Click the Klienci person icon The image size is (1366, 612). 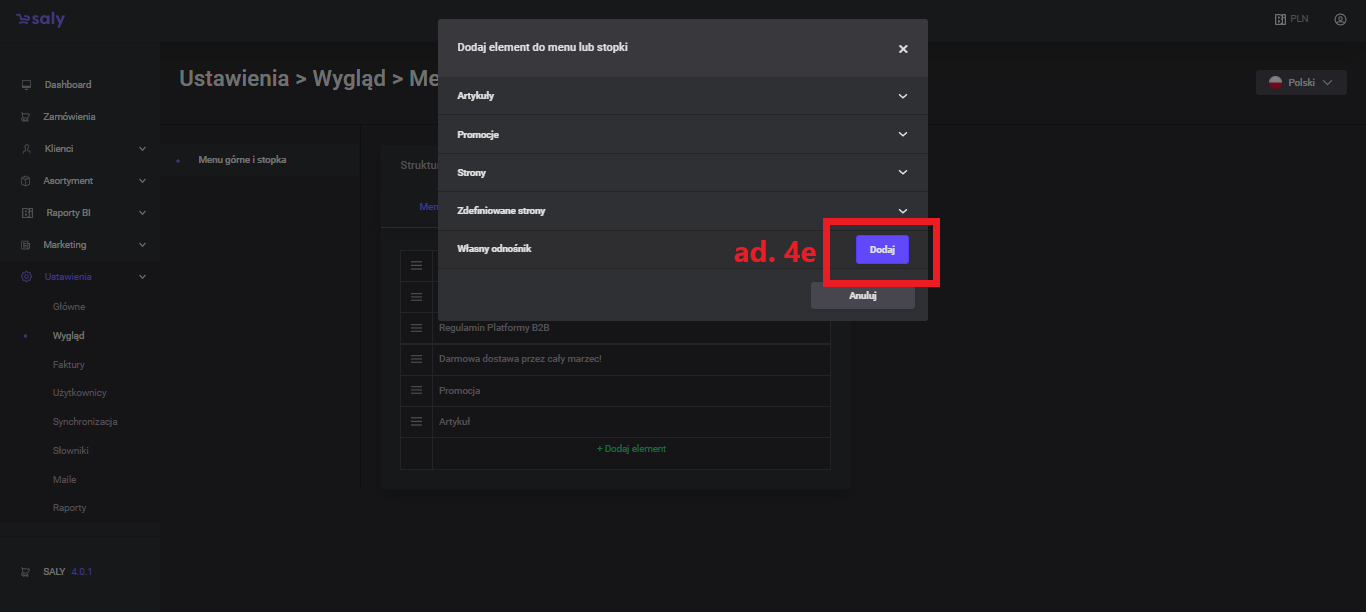tap(26, 149)
